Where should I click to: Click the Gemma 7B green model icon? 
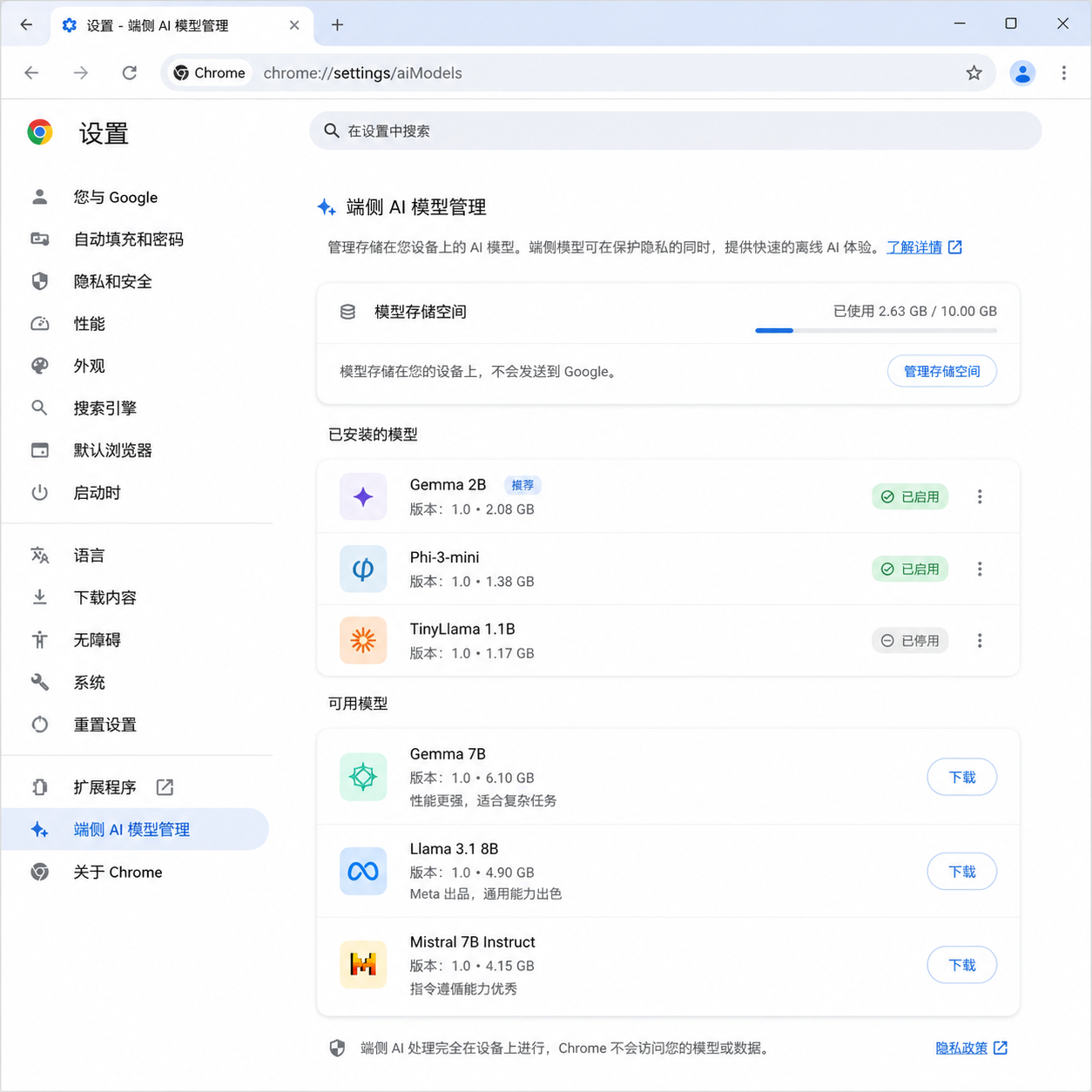pyautogui.click(x=363, y=777)
